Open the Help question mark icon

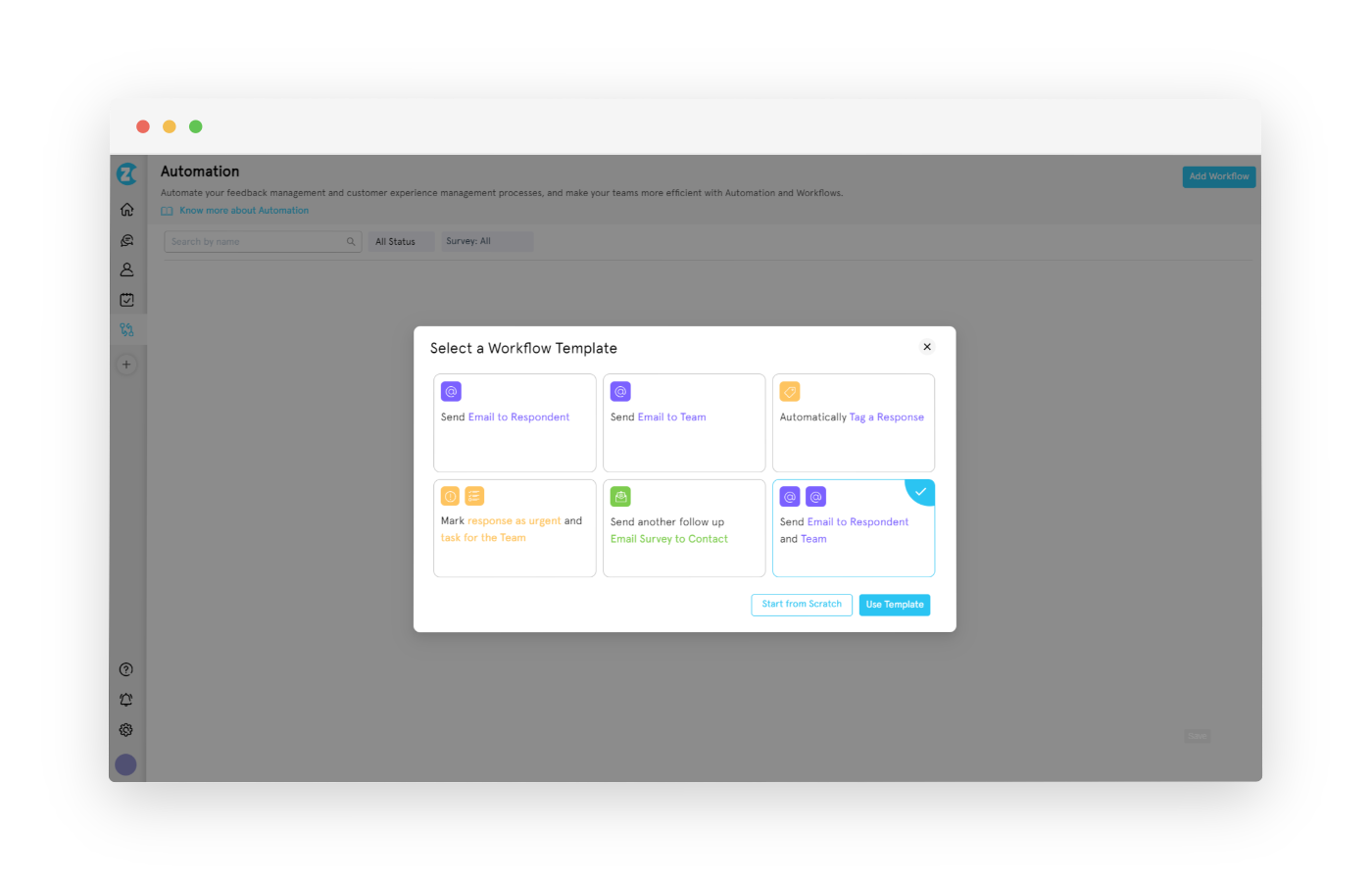[x=125, y=668]
